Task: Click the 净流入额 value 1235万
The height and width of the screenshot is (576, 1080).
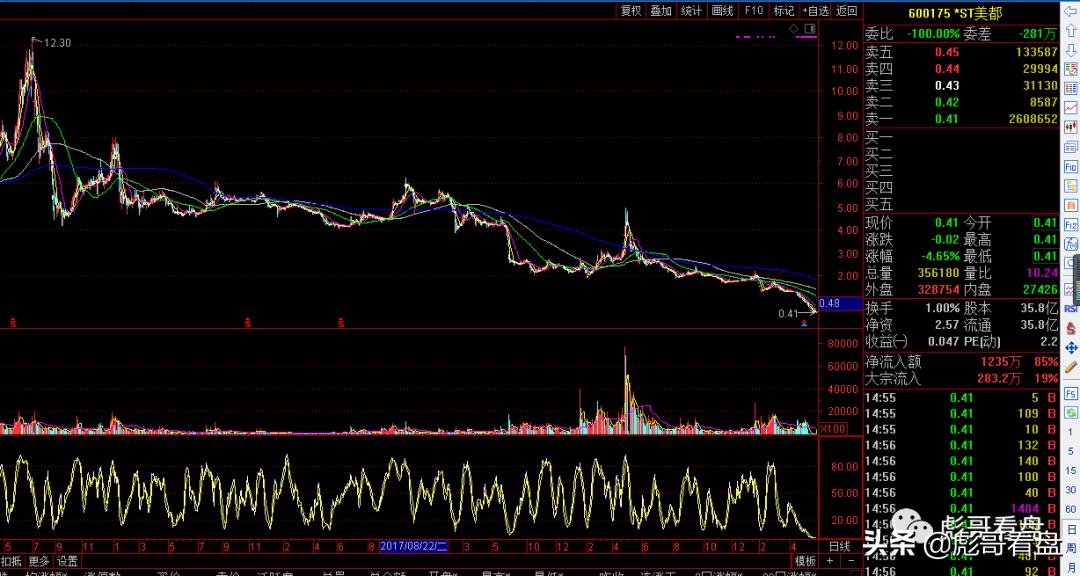Action: coord(1001,362)
